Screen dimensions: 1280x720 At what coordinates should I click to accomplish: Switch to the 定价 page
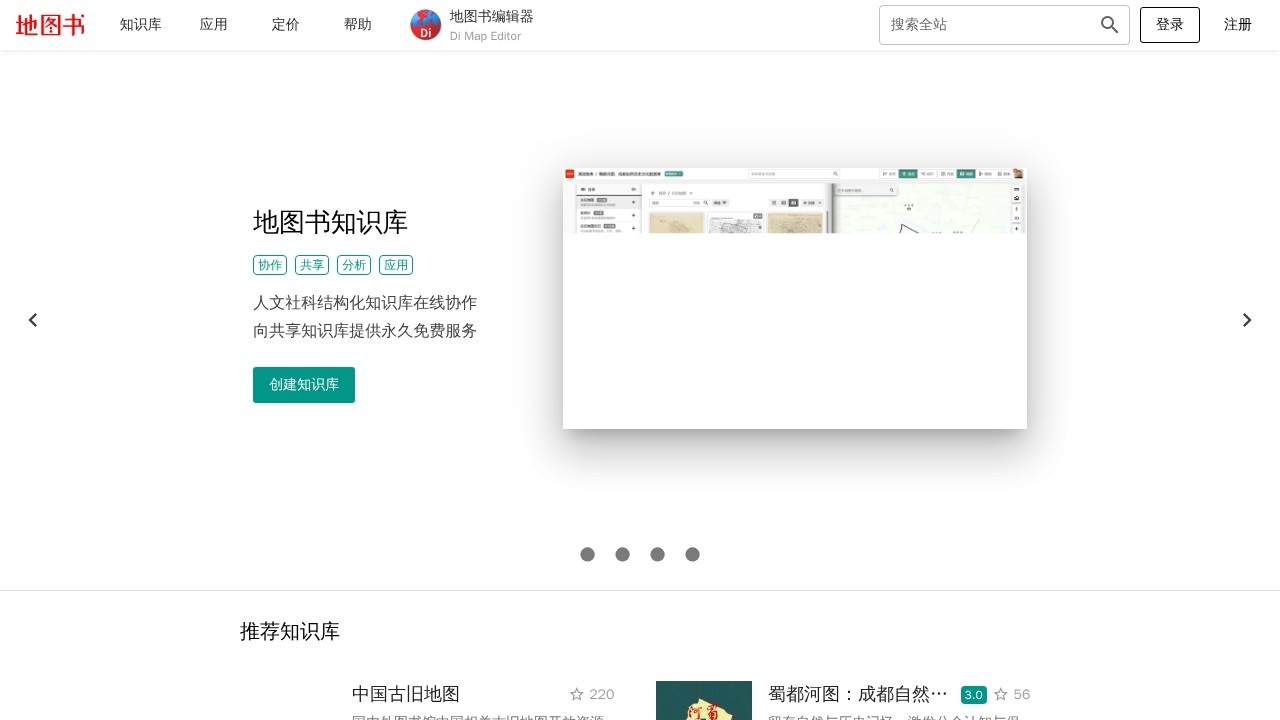(285, 24)
